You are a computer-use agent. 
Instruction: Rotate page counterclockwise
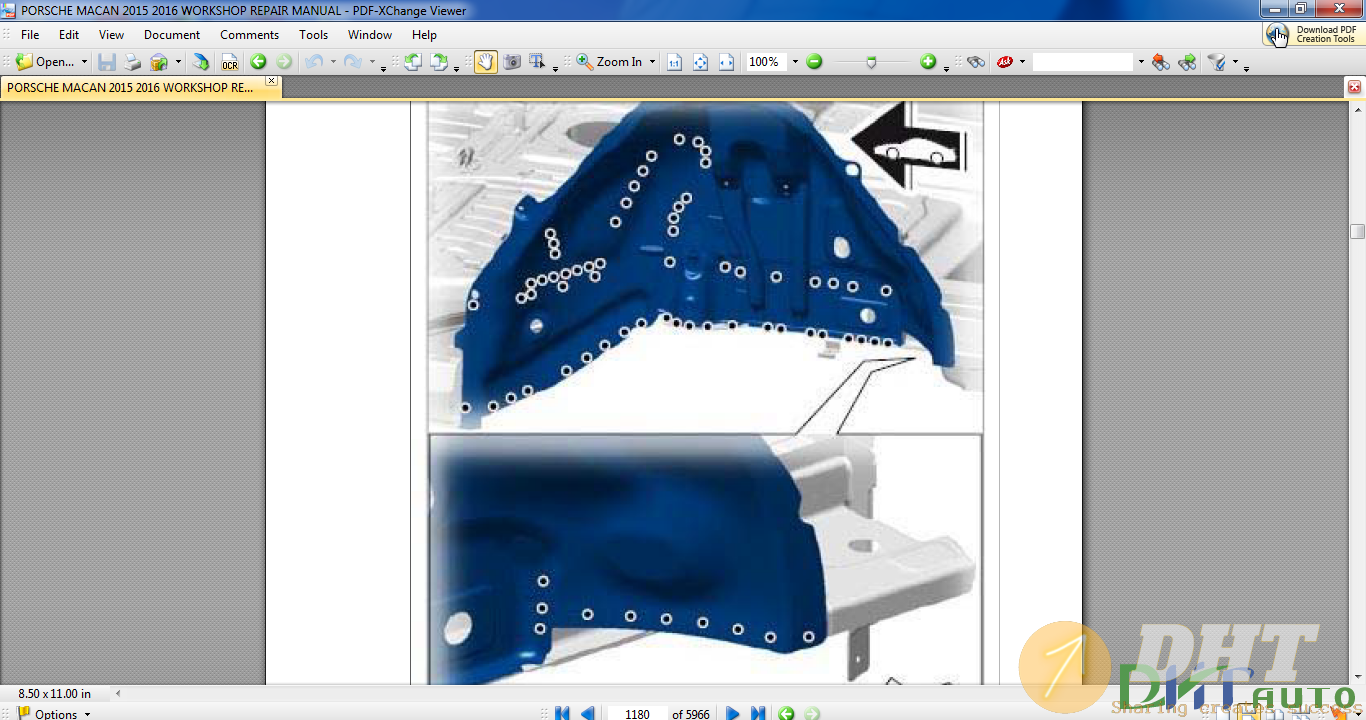[x=413, y=62]
